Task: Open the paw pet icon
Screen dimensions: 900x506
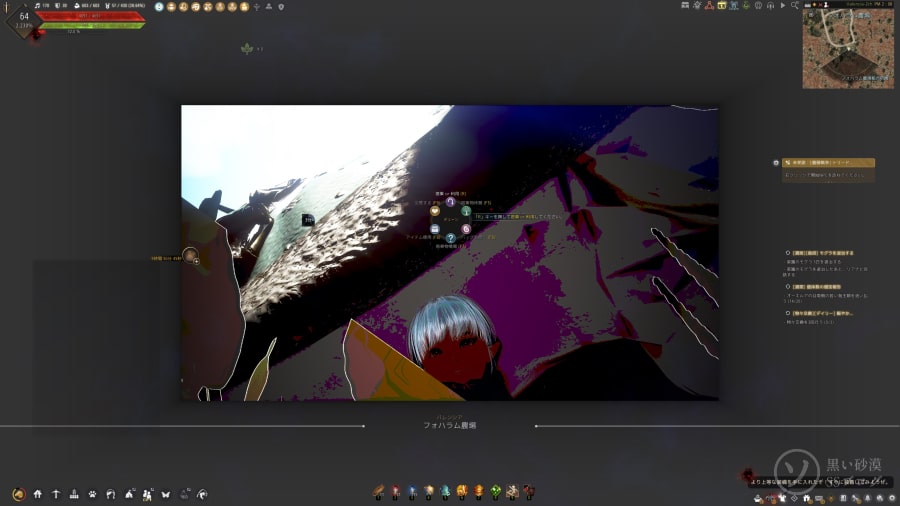Action: (92, 494)
